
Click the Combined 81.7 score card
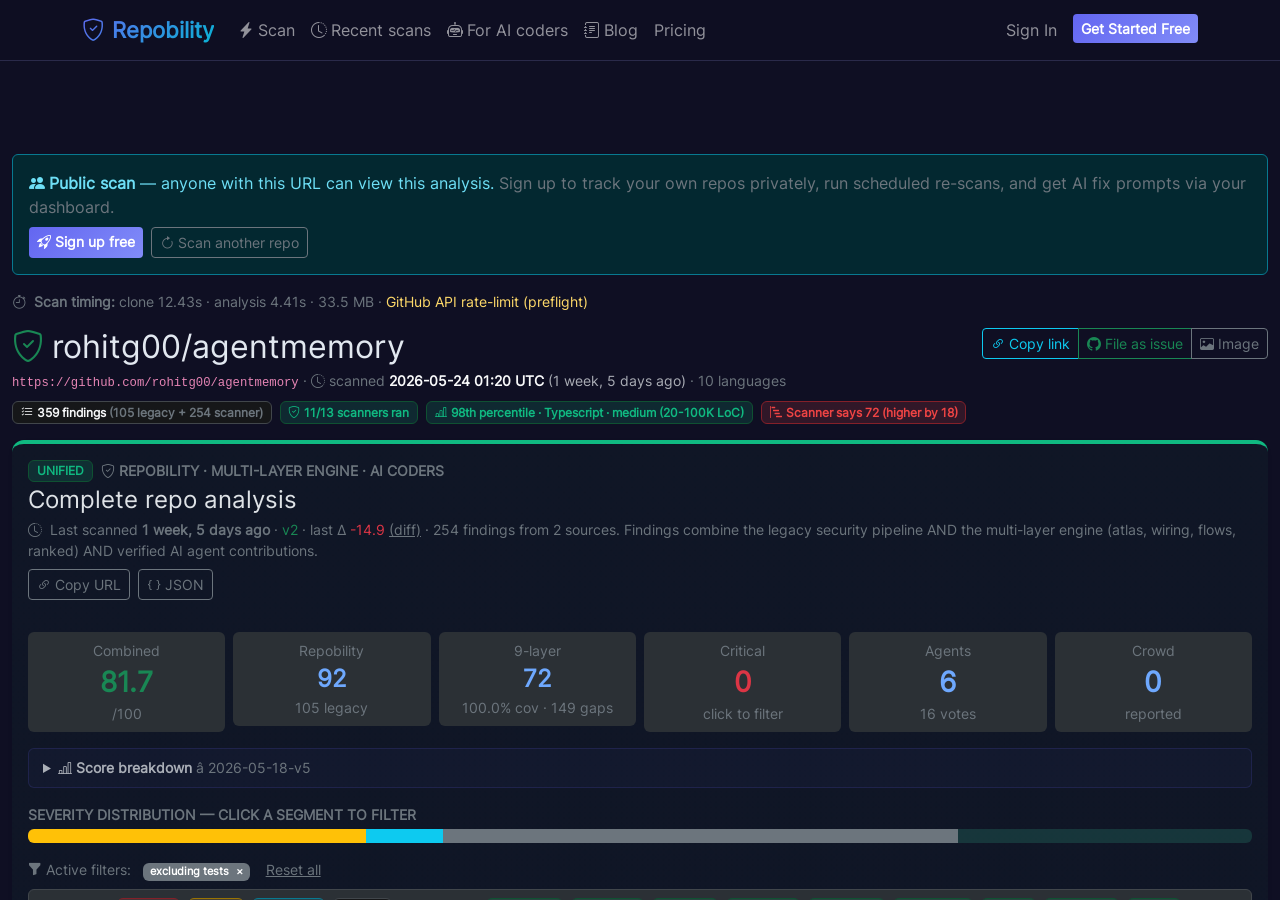click(x=126, y=682)
